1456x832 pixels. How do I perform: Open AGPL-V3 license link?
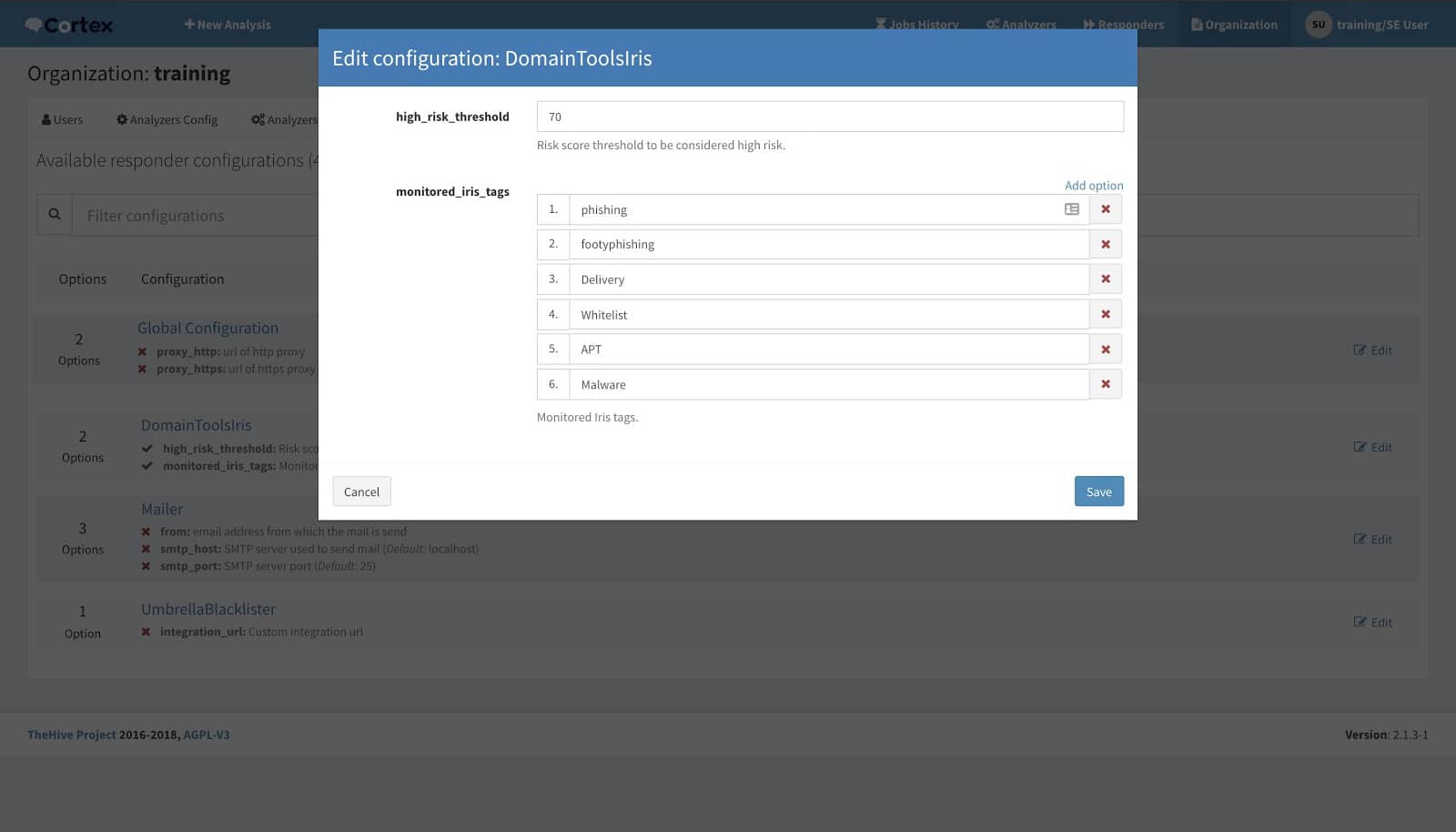point(207,735)
